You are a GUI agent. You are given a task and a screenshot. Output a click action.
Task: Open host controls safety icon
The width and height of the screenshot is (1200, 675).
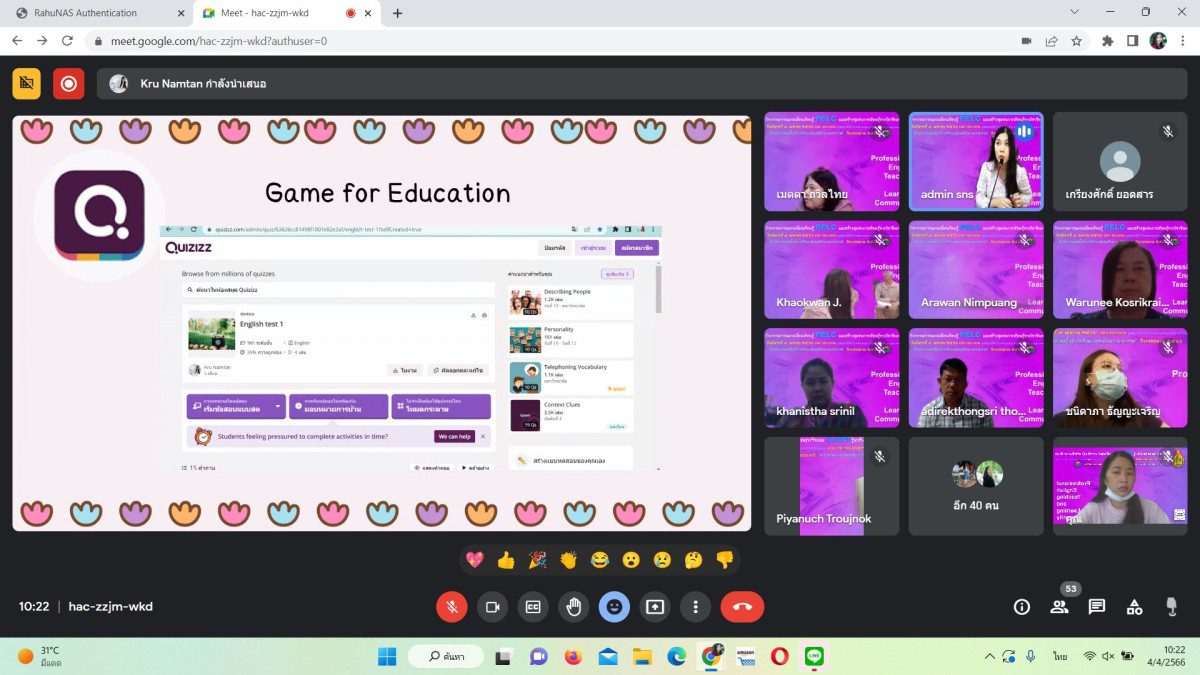pos(1171,606)
